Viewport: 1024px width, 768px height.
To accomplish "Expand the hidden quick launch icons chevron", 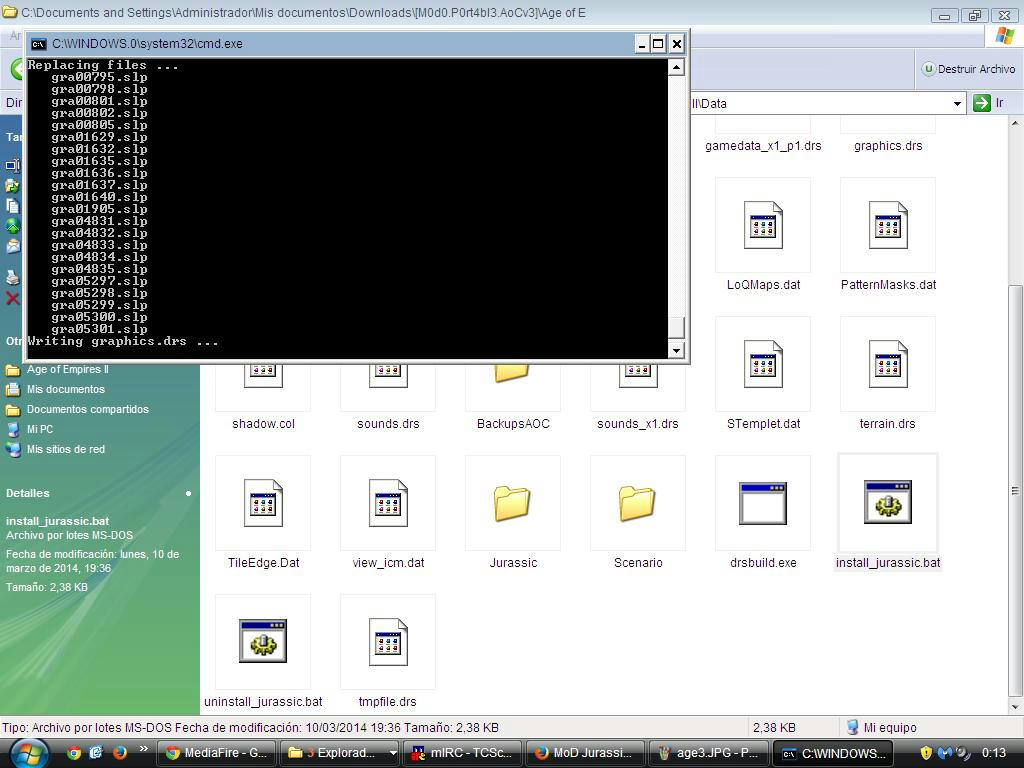I will (144, 749).
